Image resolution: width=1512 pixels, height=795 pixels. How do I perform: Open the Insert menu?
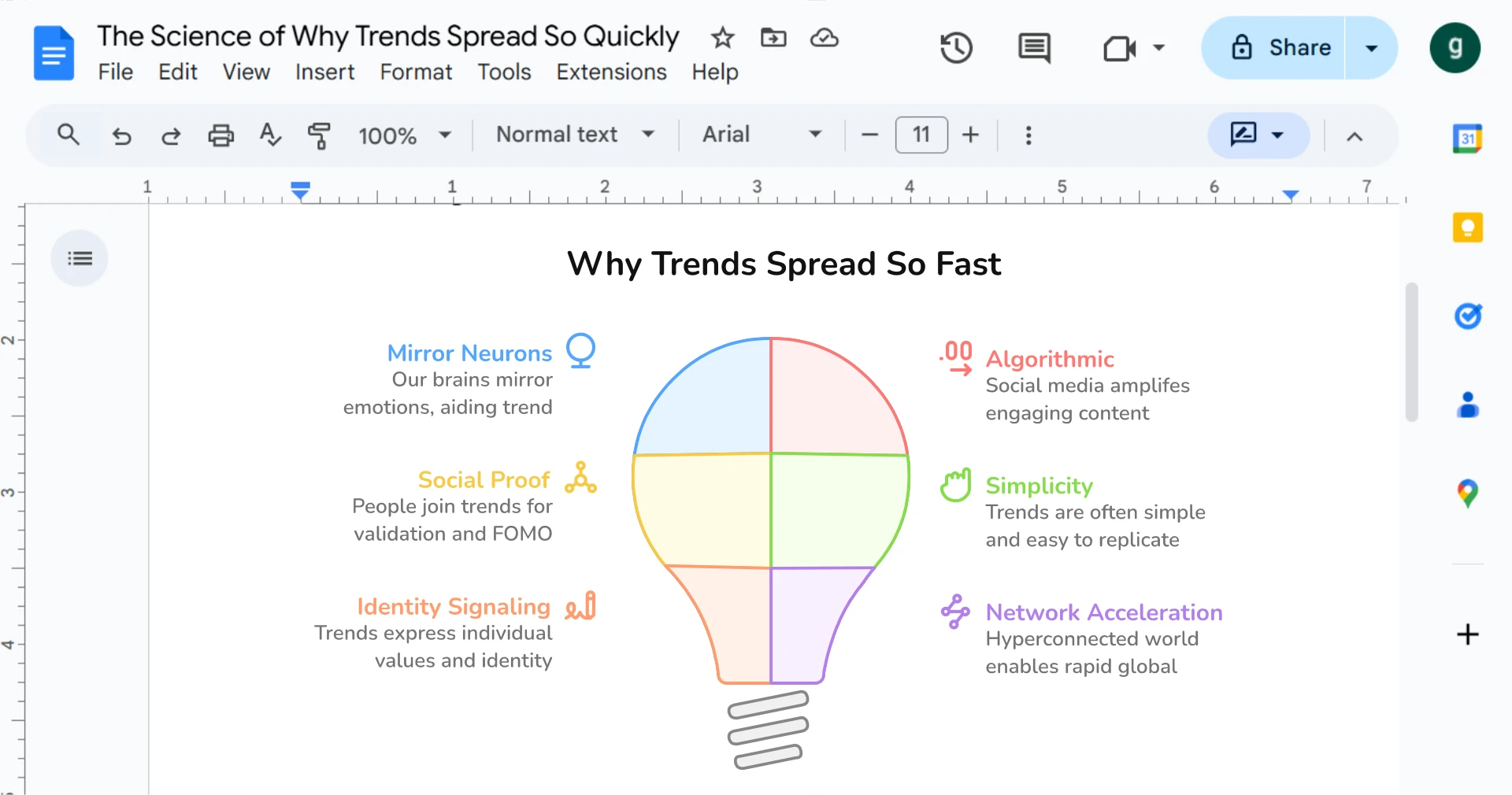click(x=324, y=72)
